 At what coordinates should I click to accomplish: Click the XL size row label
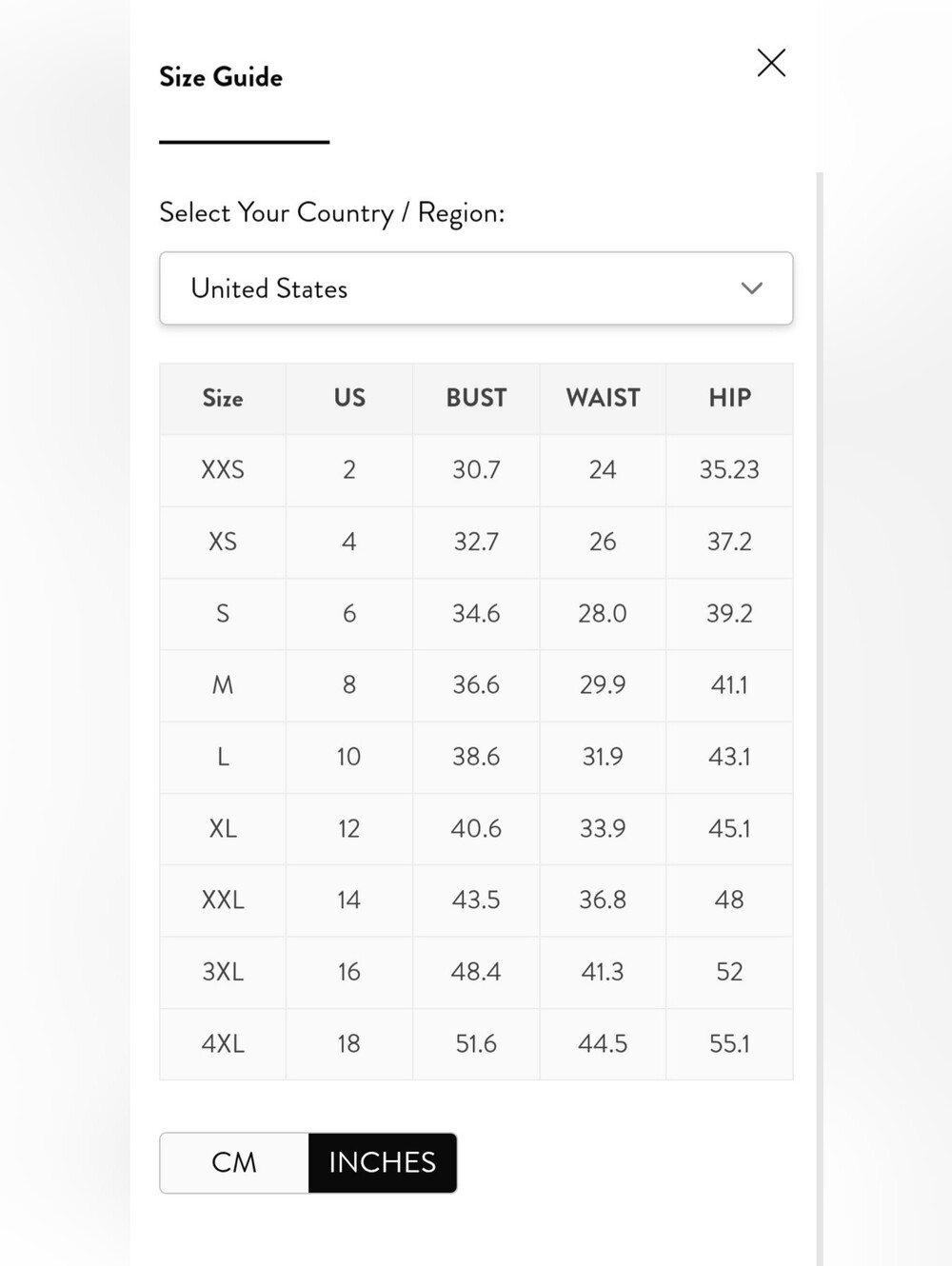click(x=223, y=829)
